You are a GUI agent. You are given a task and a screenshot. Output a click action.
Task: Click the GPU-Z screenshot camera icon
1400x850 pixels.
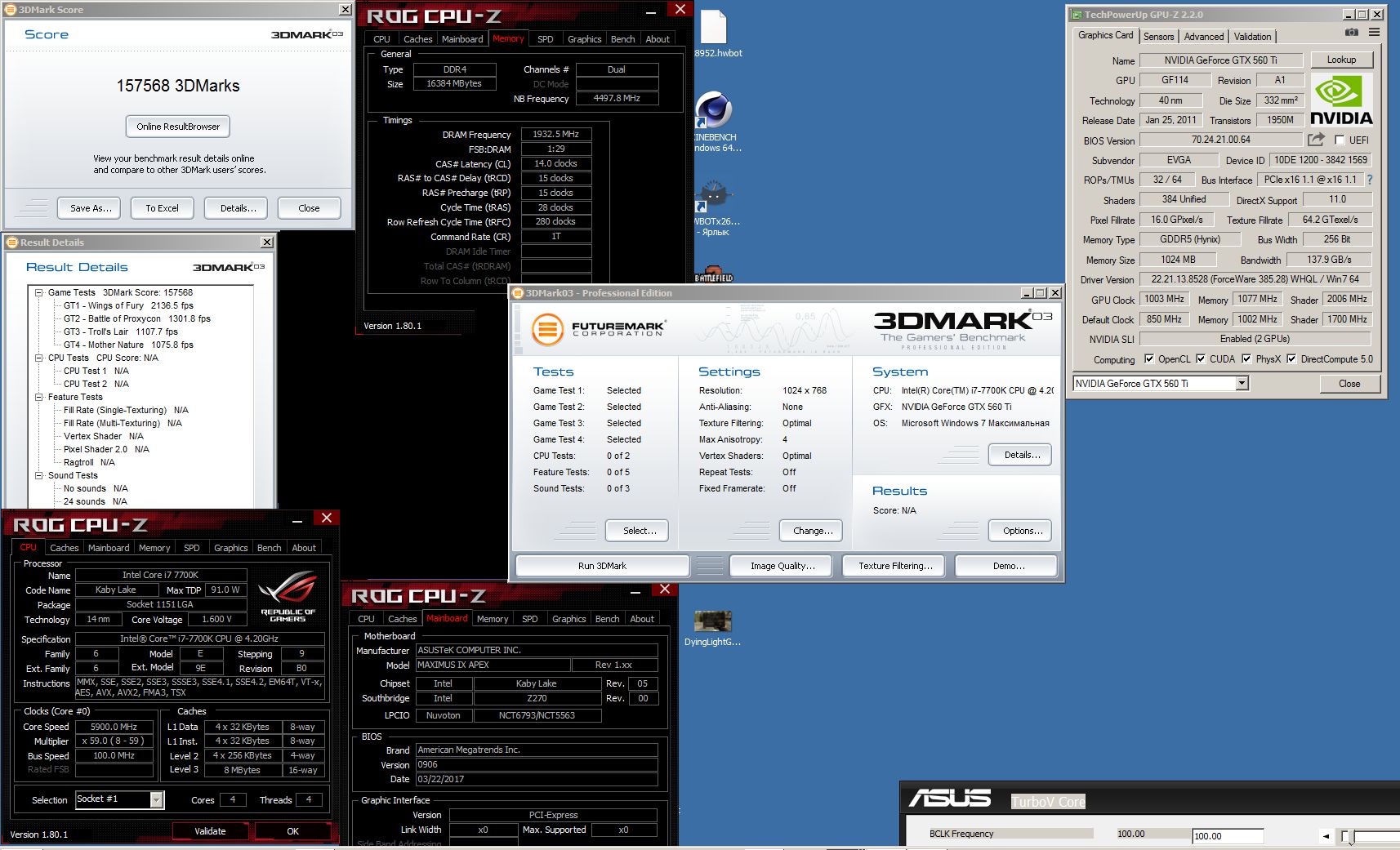[x=1352, y=33]
